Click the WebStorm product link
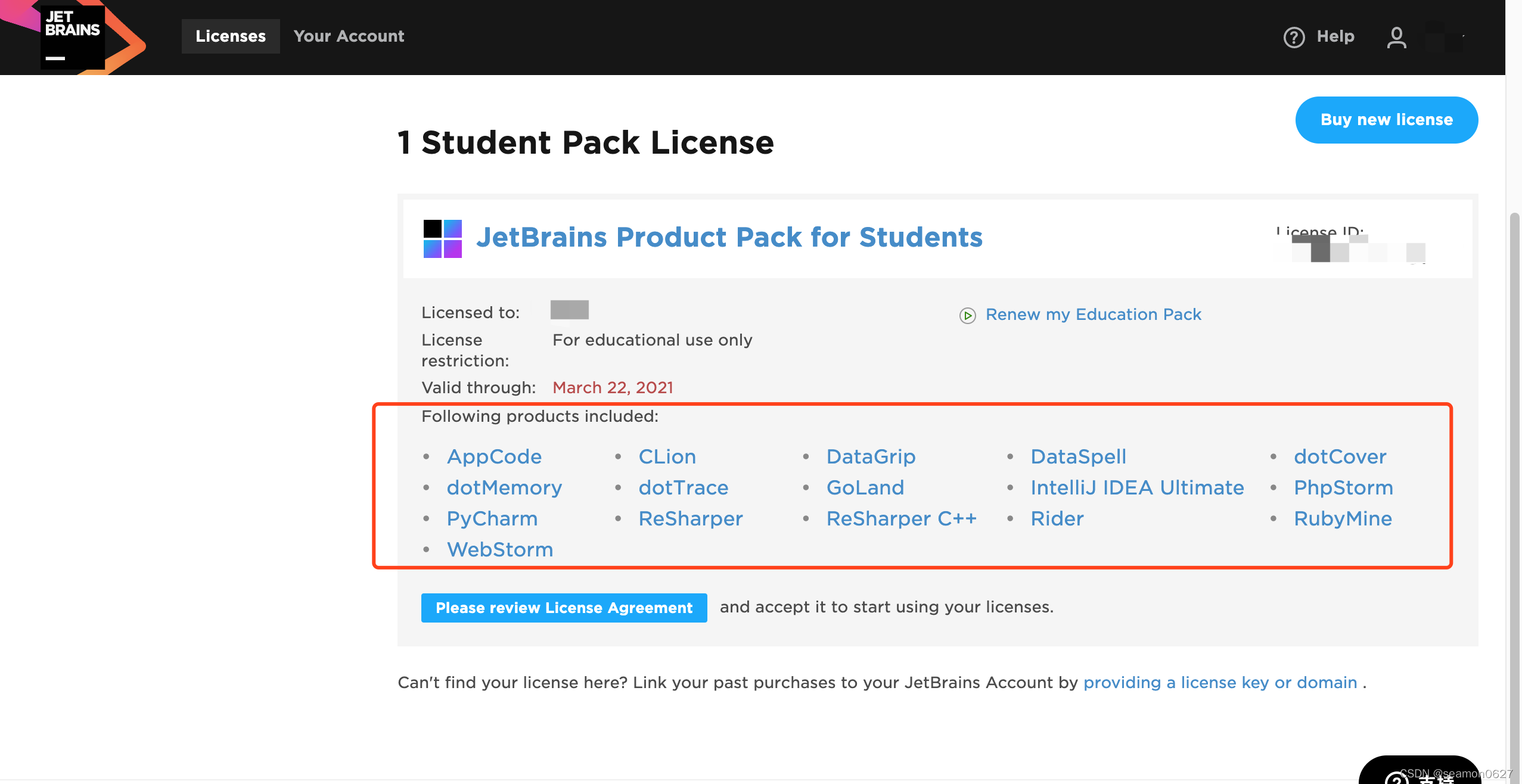Viewport: 1522px width, 784px height. (x=499, y=549)
